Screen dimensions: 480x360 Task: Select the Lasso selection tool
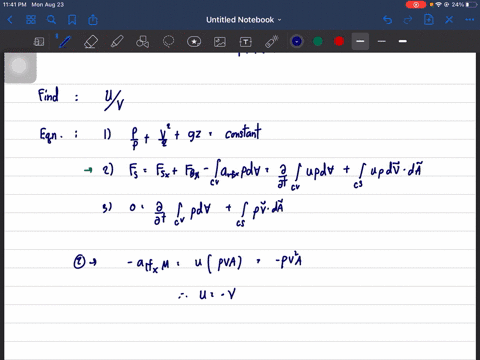pyautogui.click(x=168, y=42)
